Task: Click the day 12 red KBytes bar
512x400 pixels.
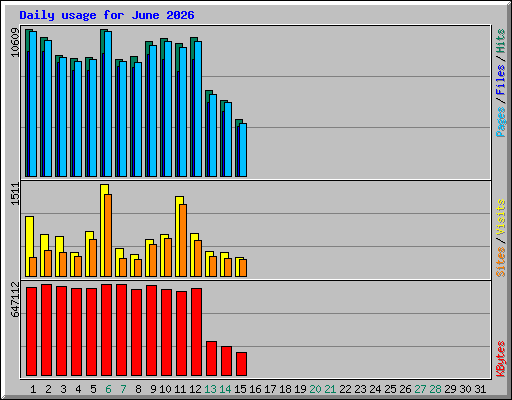Action: click(x=196, y=332)
